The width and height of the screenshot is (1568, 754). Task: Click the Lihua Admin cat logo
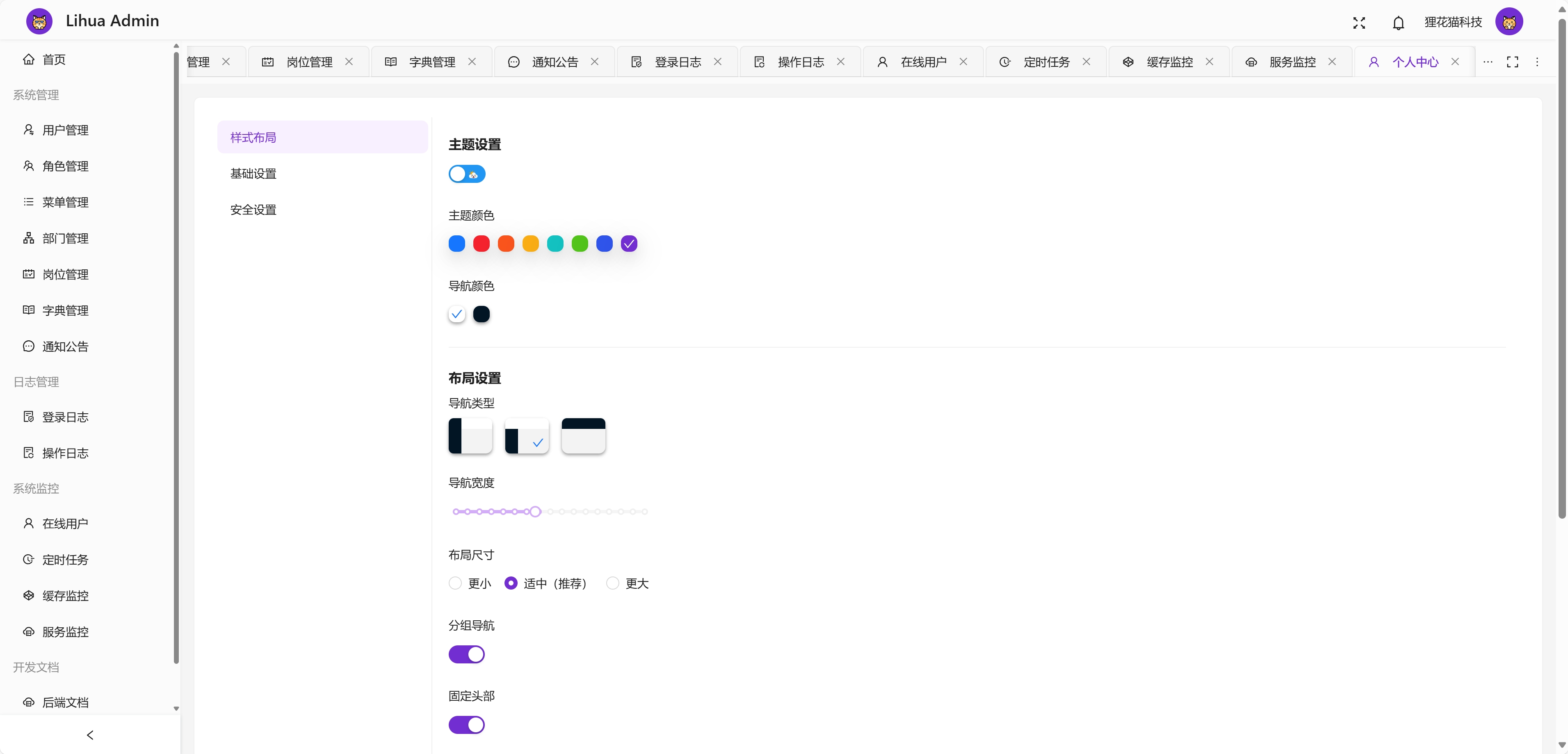click(x=39, y=21)
